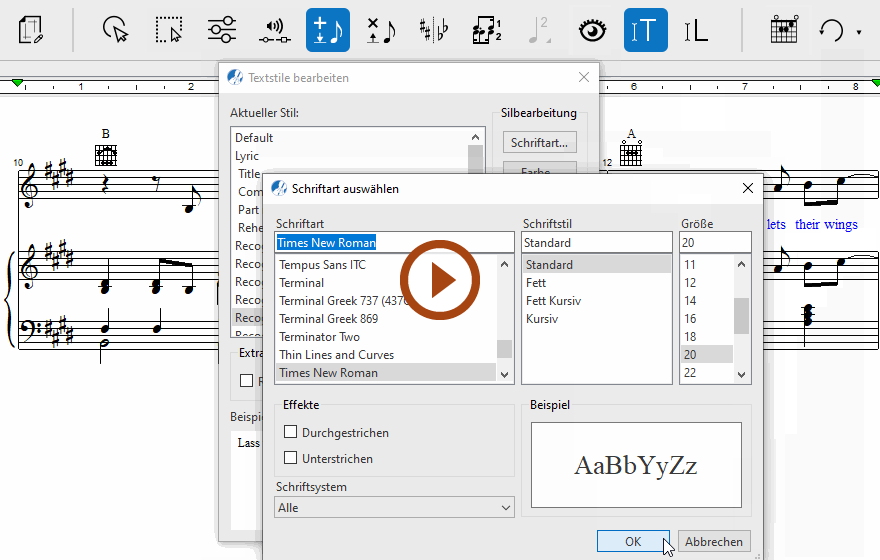Screen dimensions: 880x560
Task: Open the mixer sliders settings icon
Action: tap(222, 30)
